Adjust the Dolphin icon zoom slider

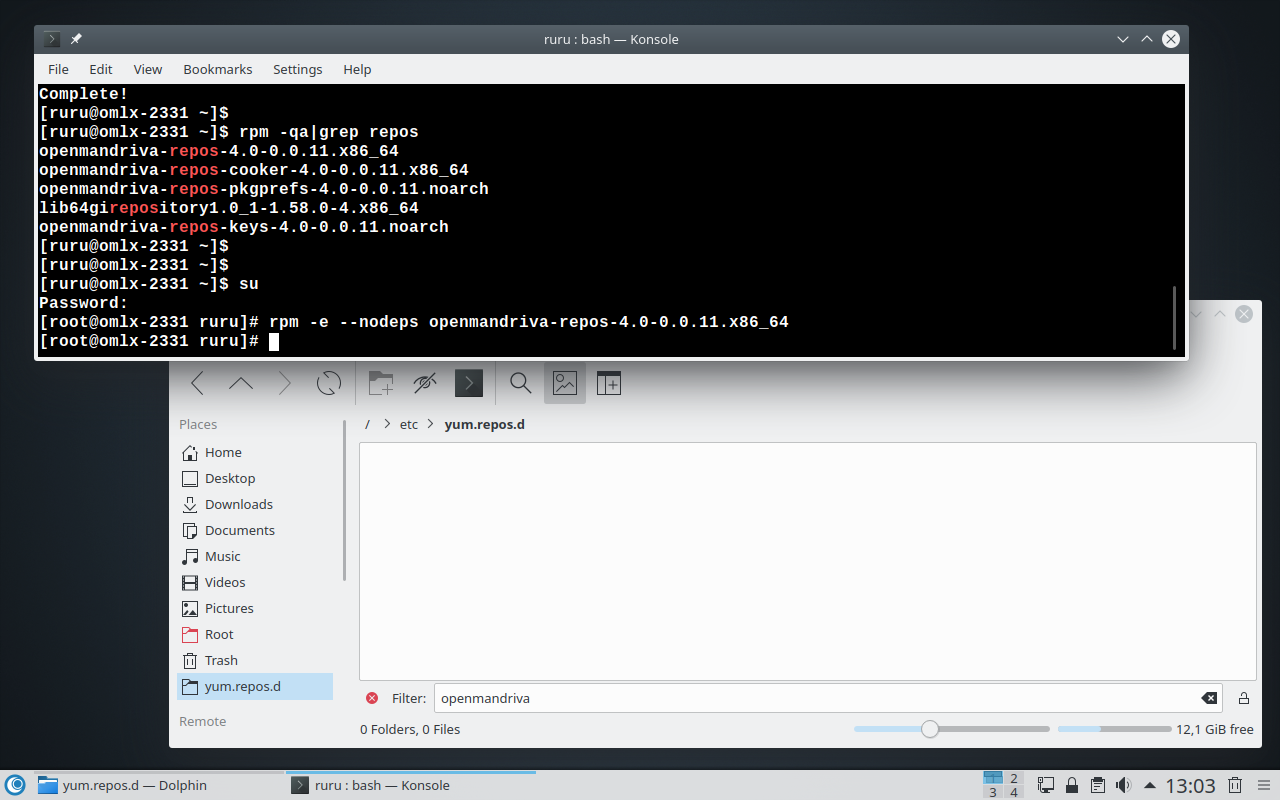coord(951,729)
